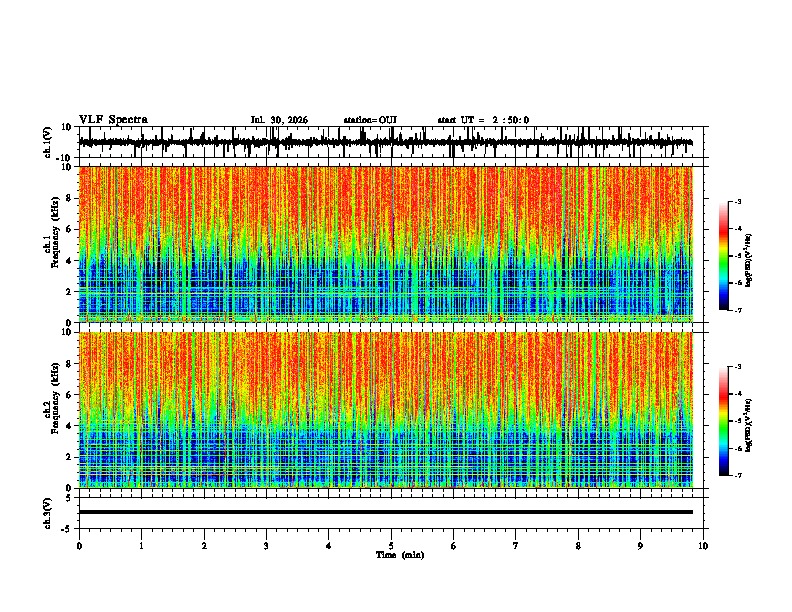Click time axis tick label 9
792x612 pixels.
640,546
